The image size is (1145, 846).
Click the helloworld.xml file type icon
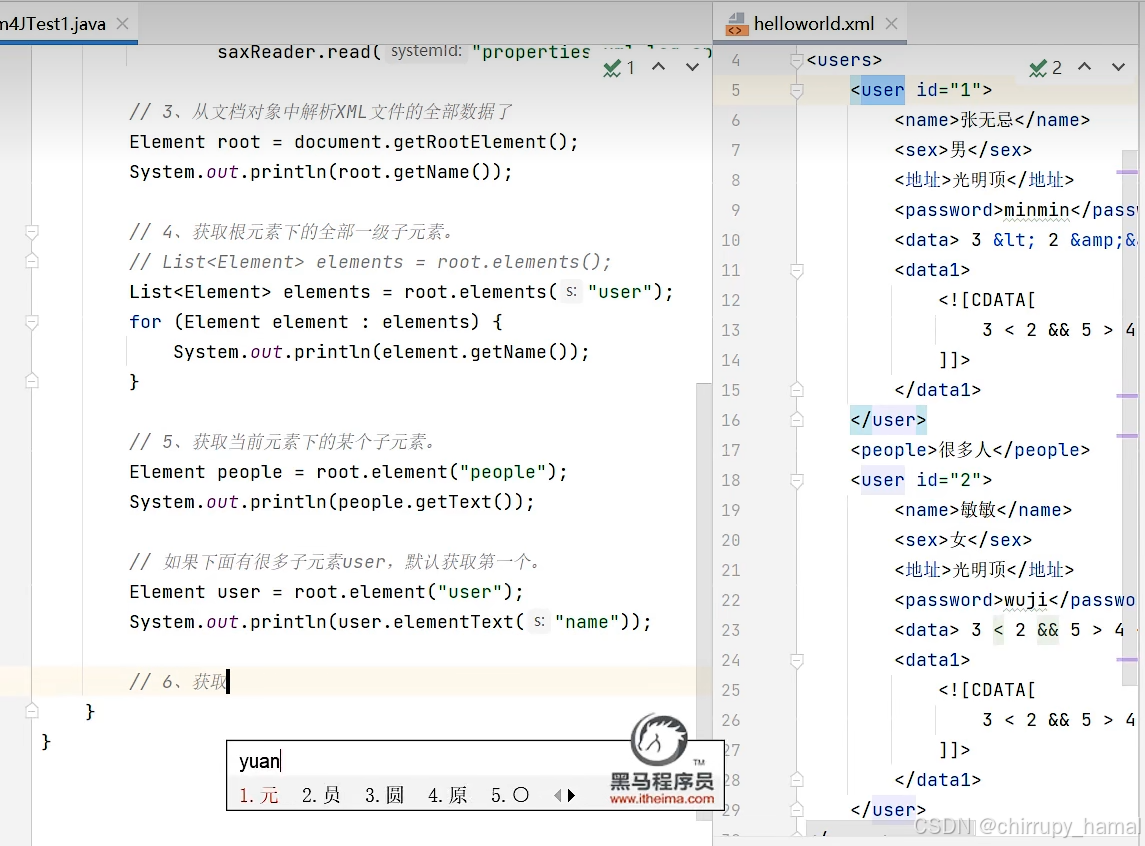tap(736, 24)
